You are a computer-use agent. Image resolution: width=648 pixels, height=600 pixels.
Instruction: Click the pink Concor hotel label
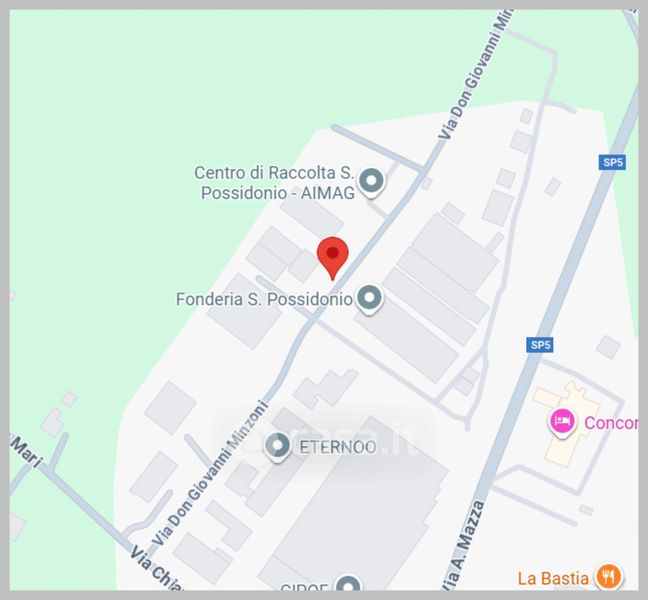(x=611, y=423)
